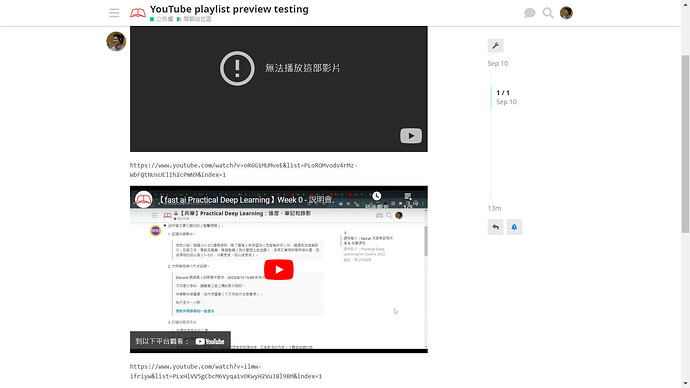Click the post author's avatar
Viewport: 690px width, 388px height.
pyautogui.click(x=116, y=41)
